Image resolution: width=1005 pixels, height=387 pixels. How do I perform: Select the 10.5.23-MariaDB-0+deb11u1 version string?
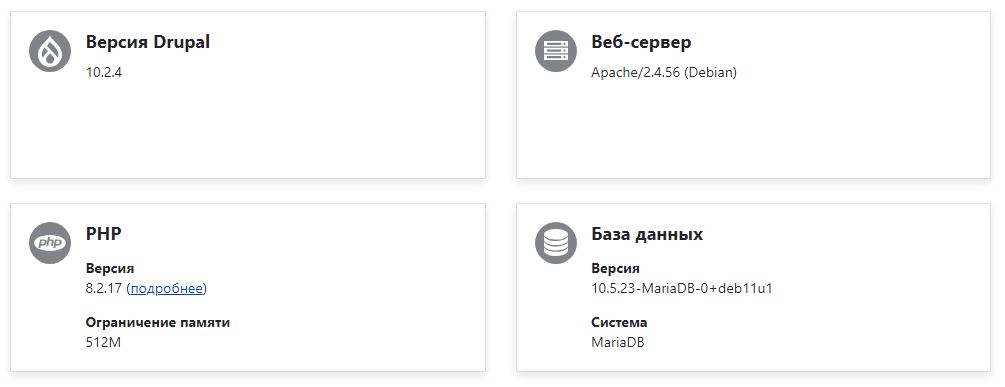pyautogui.click(x=682, y=288)
